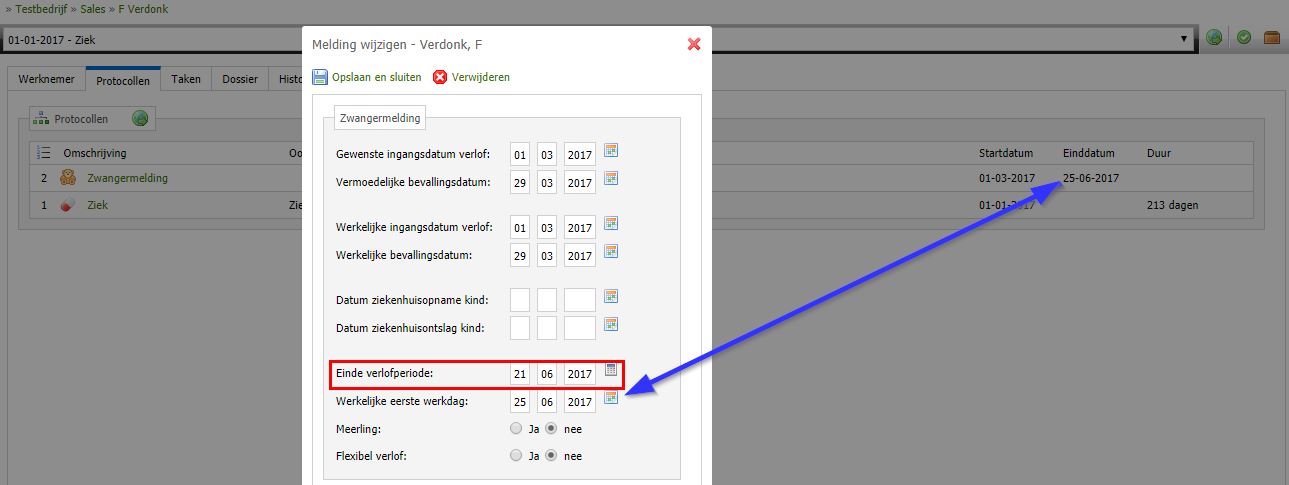Click the red Verwijderen delete icon

(440, 77)
